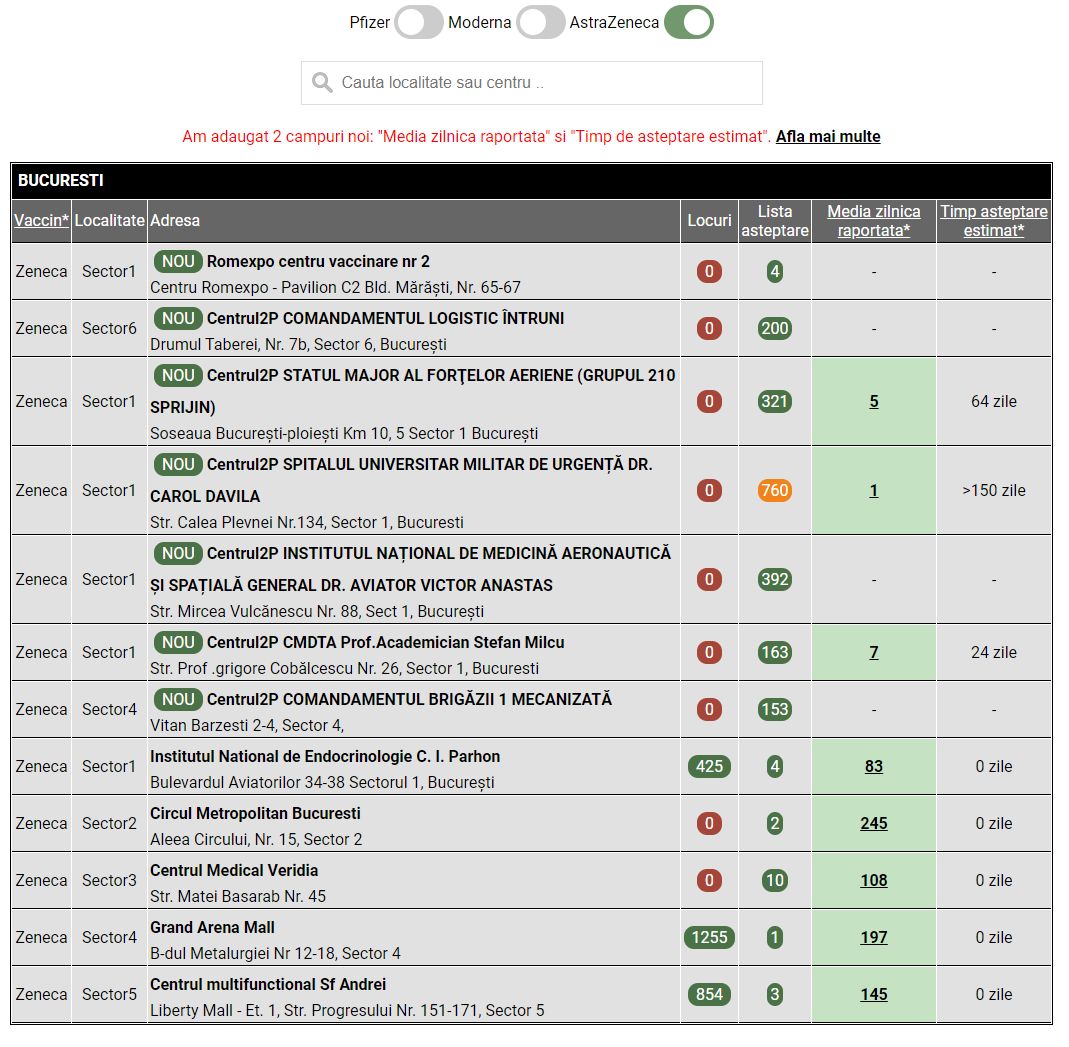Click waiting list badge 2 for Circul Metropolitan
The image size is (1069, 1047).
(x=774, y=823)
